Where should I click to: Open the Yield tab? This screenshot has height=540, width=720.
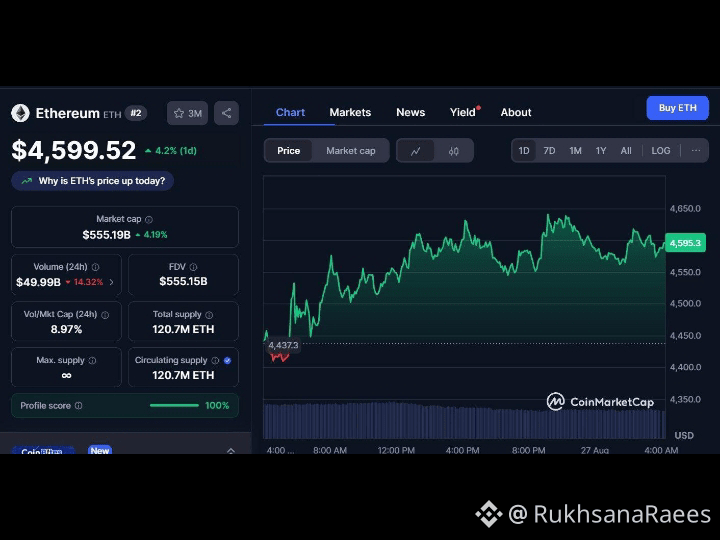coord(464,112)
